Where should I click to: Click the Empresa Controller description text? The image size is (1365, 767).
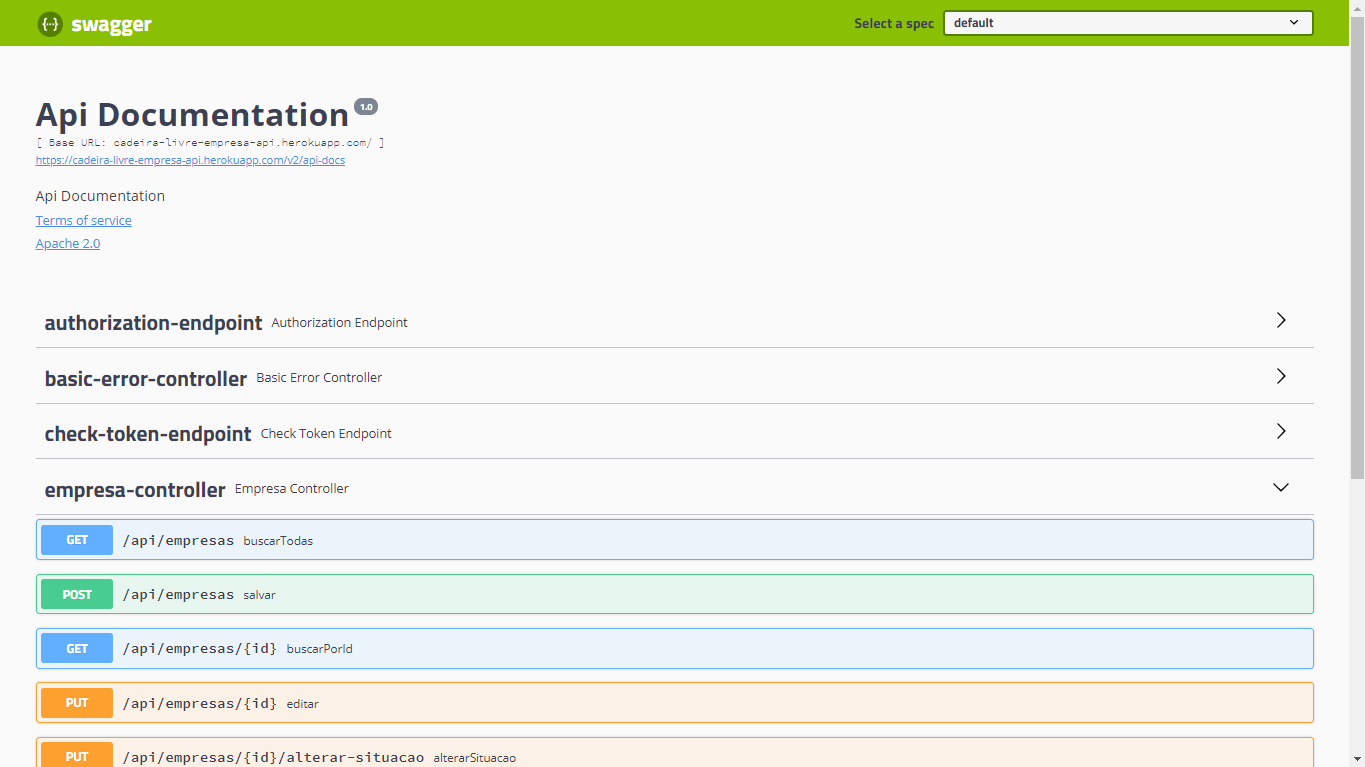coord(292,489)
